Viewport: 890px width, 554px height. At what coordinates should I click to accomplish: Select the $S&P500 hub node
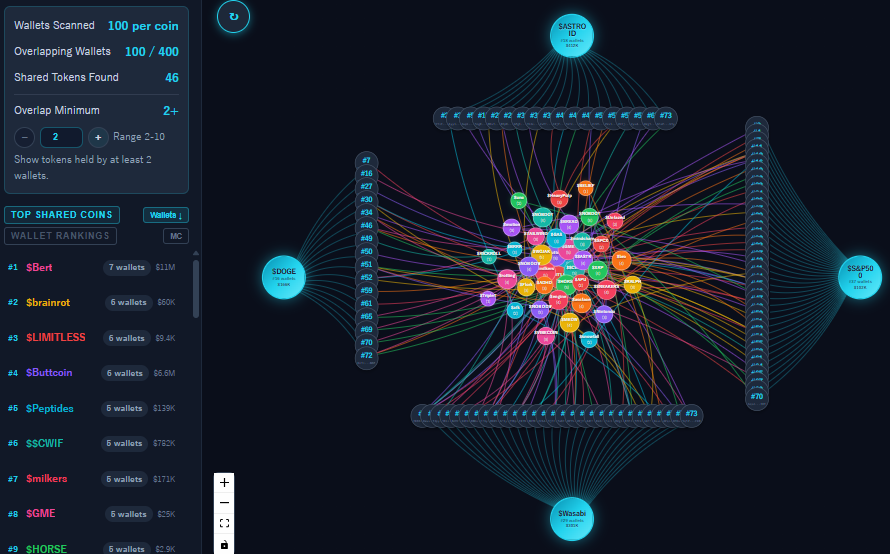tap(860, 277)
